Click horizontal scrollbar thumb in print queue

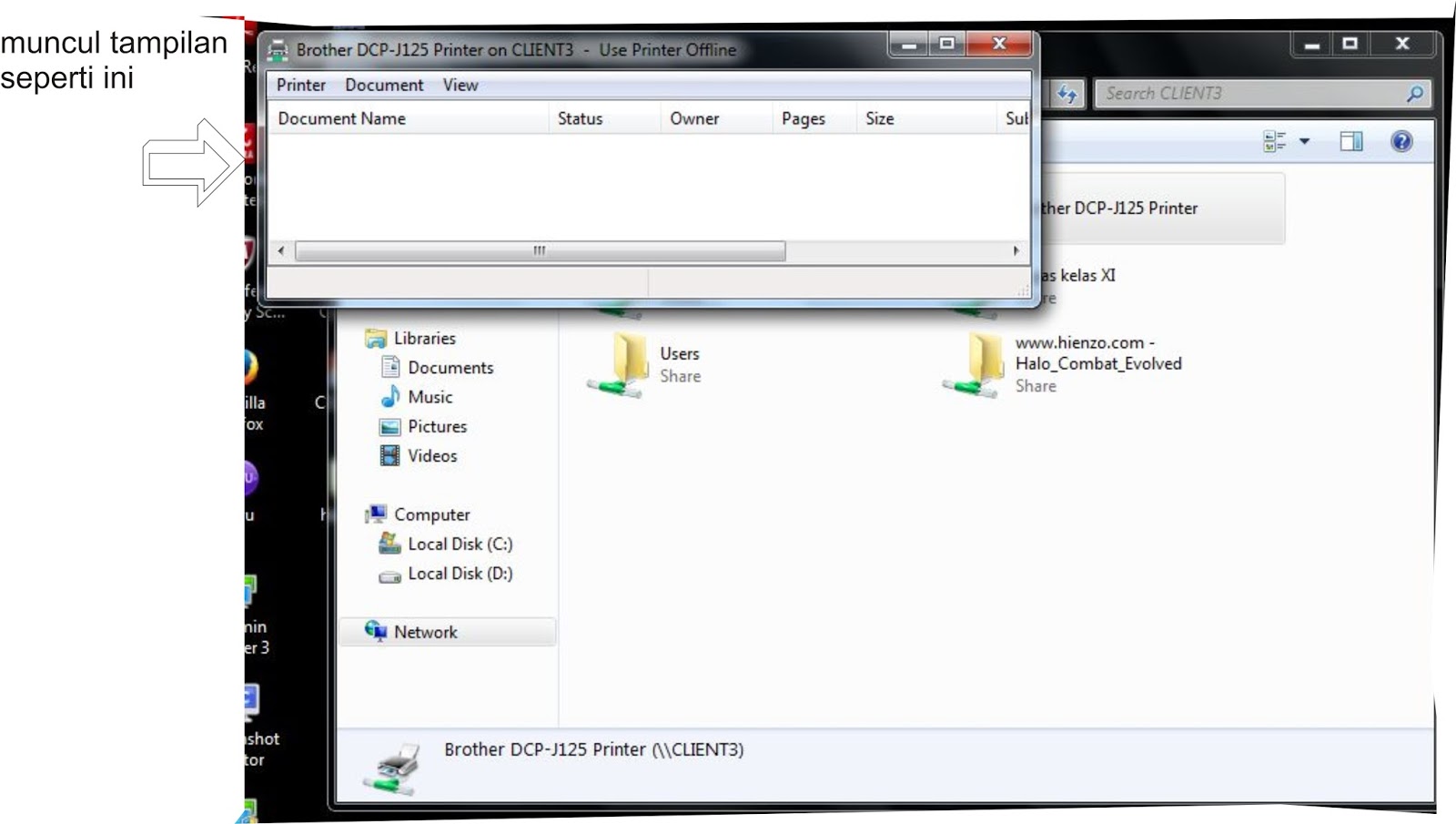541,250
